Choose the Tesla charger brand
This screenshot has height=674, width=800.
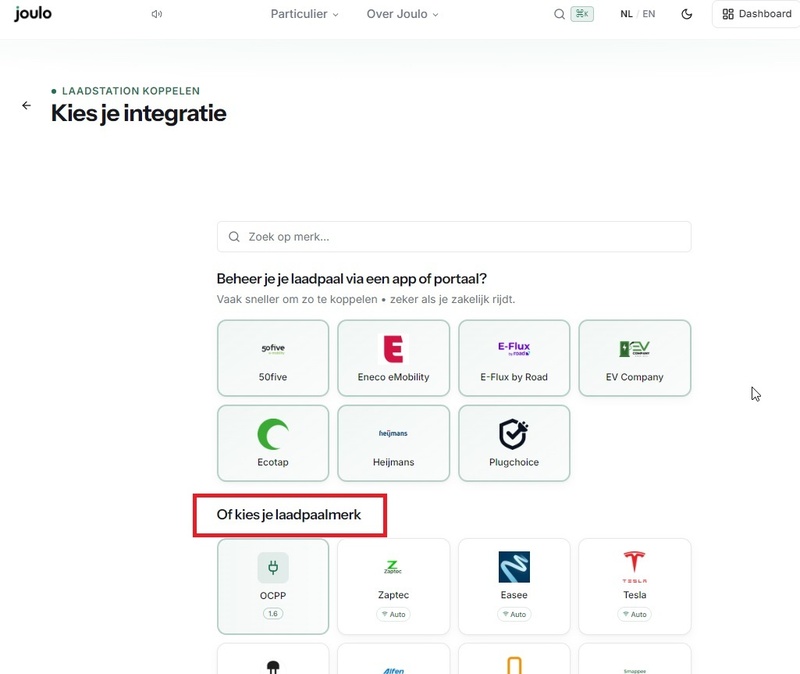[x=635, y=586]
